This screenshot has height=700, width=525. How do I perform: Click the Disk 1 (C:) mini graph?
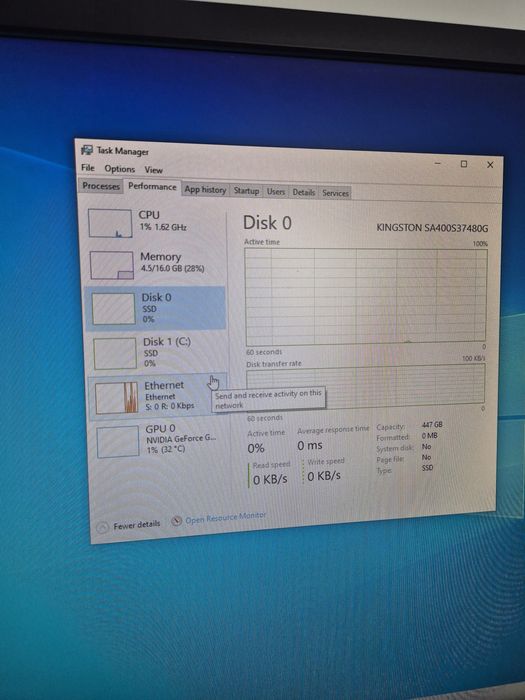(115, 353)
